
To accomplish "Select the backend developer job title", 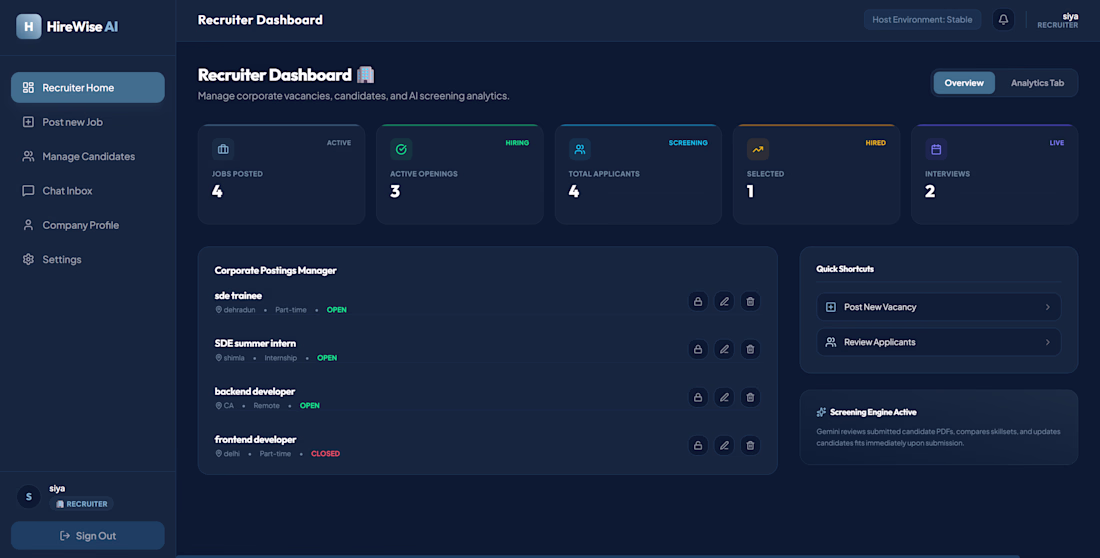I will [x=255, y=391].
